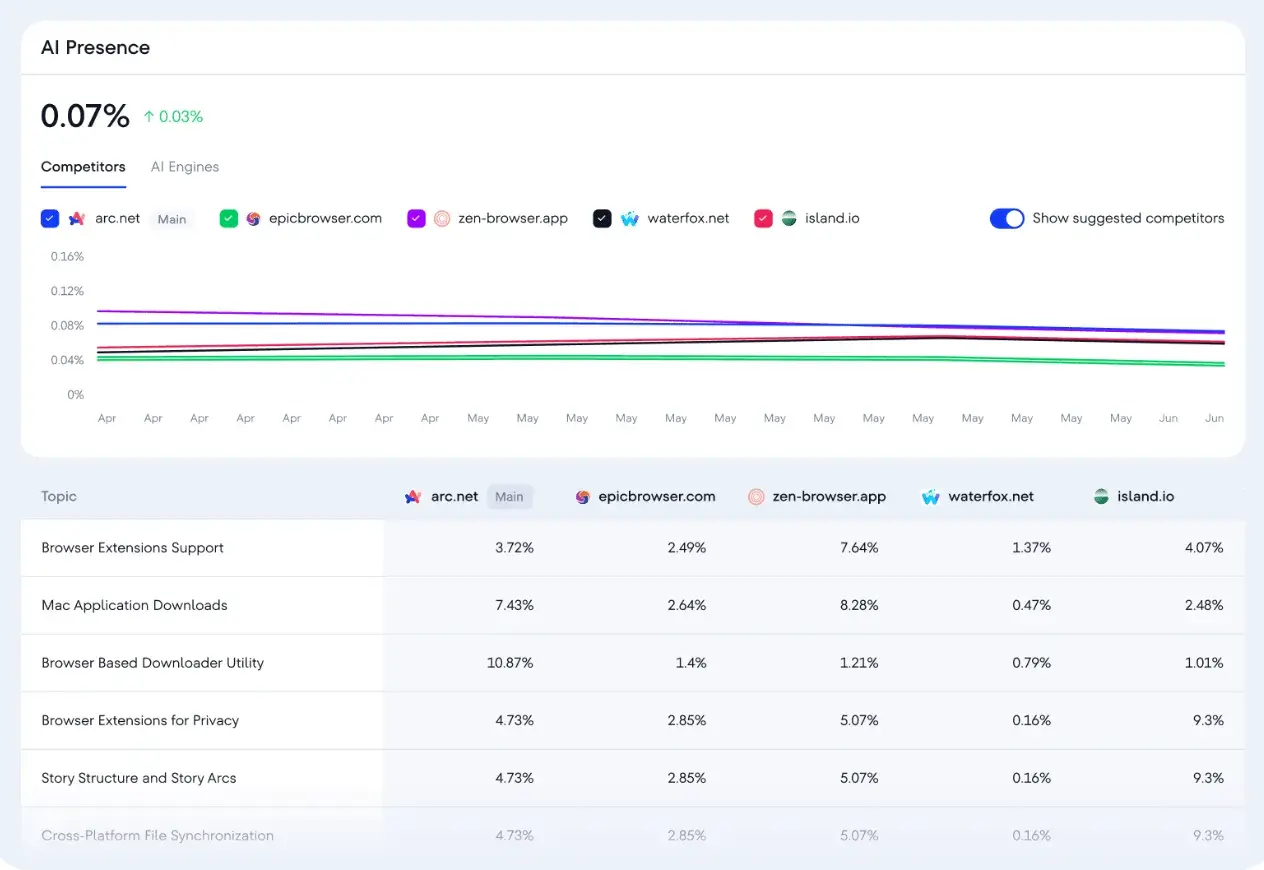
Task: Click the 3.72% arc.net cell
Action: (x=514, y=548)
